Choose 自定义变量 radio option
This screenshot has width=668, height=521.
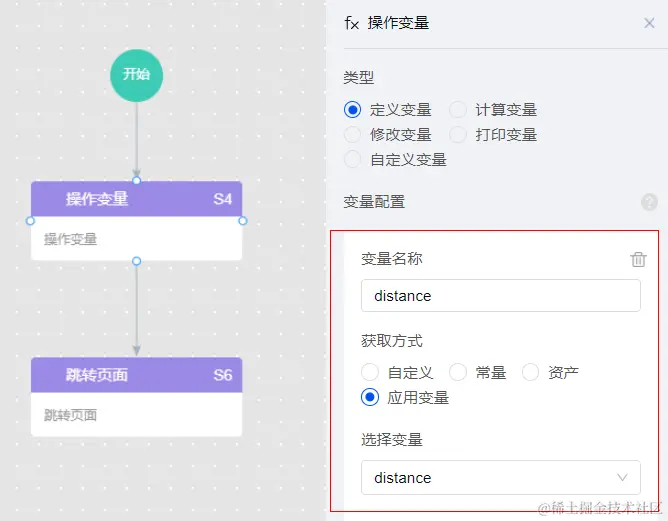[352, 160]
